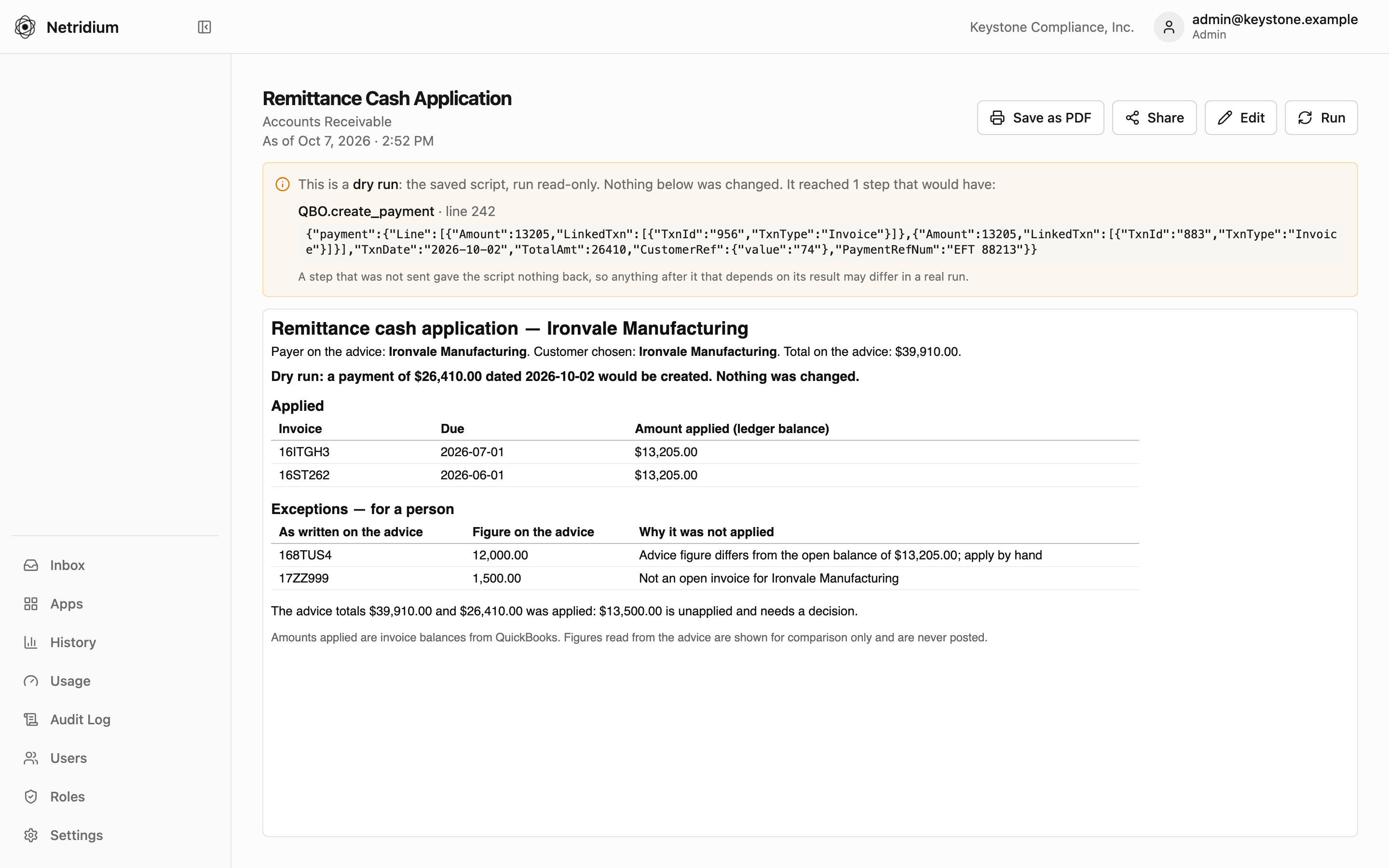Screen dimensions: 1389x868
Task: Click the admin@keystone.example account name
Action: point(1275,19)
